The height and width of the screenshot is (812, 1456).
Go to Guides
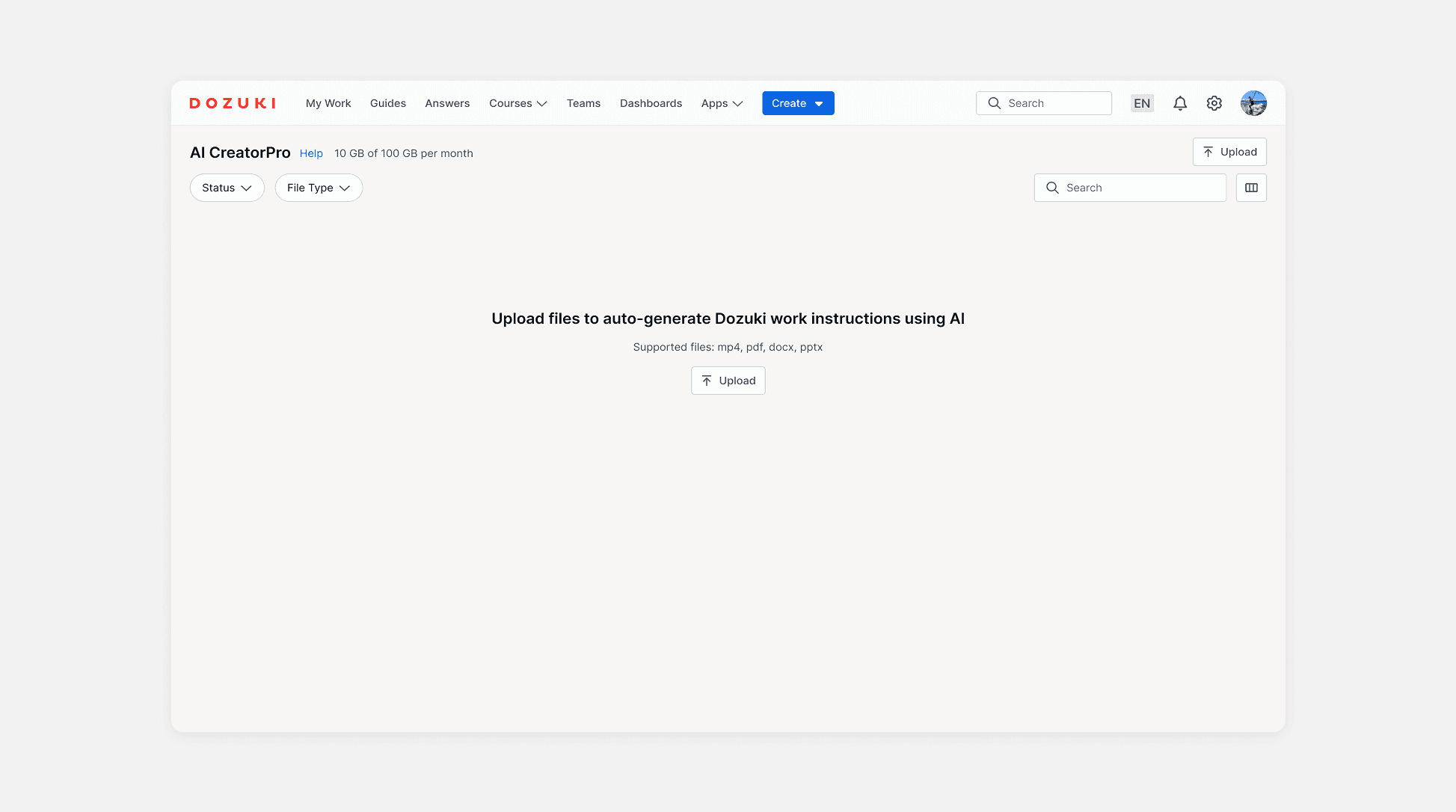(388, 103)
